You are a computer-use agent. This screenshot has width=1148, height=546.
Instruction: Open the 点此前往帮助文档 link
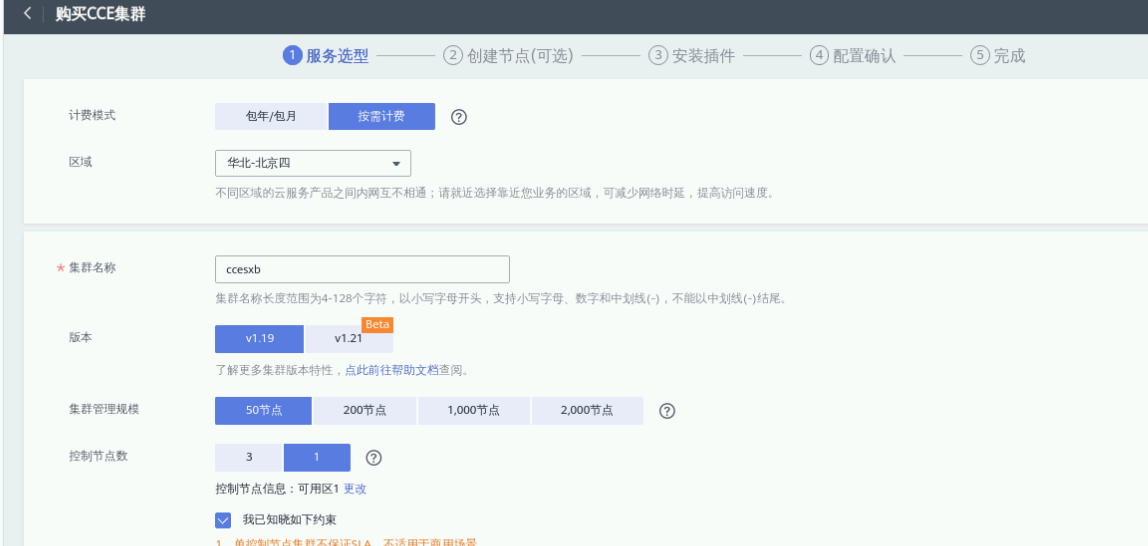tap(392, 370)
